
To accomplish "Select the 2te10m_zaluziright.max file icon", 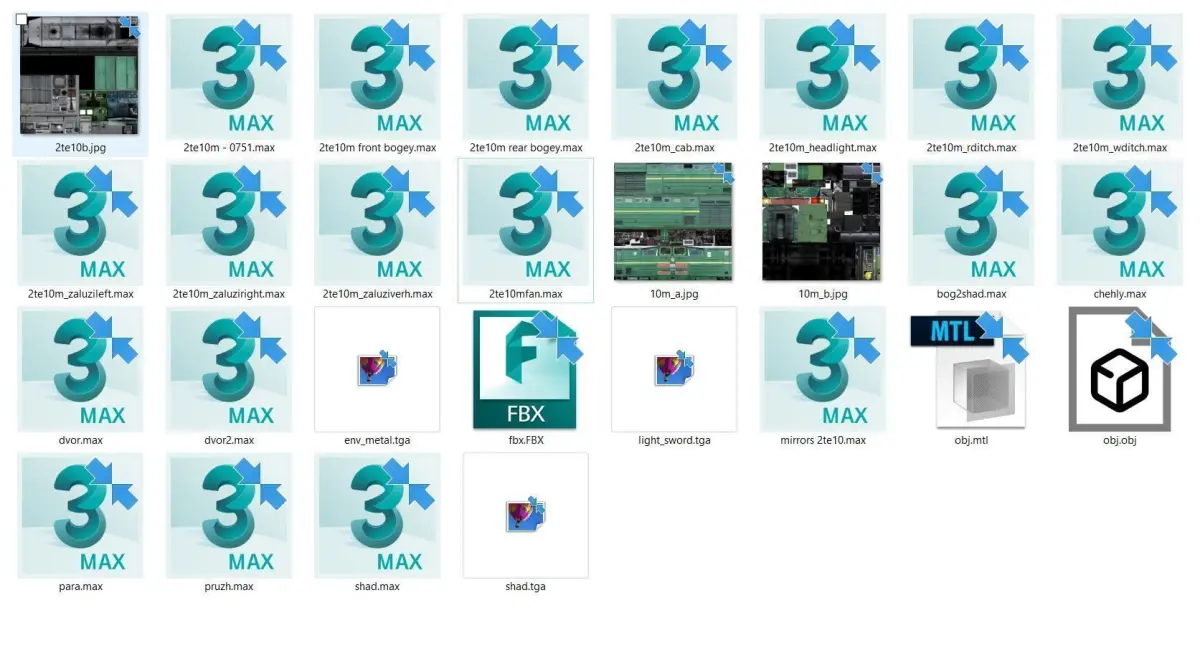I will coord(229,223).
